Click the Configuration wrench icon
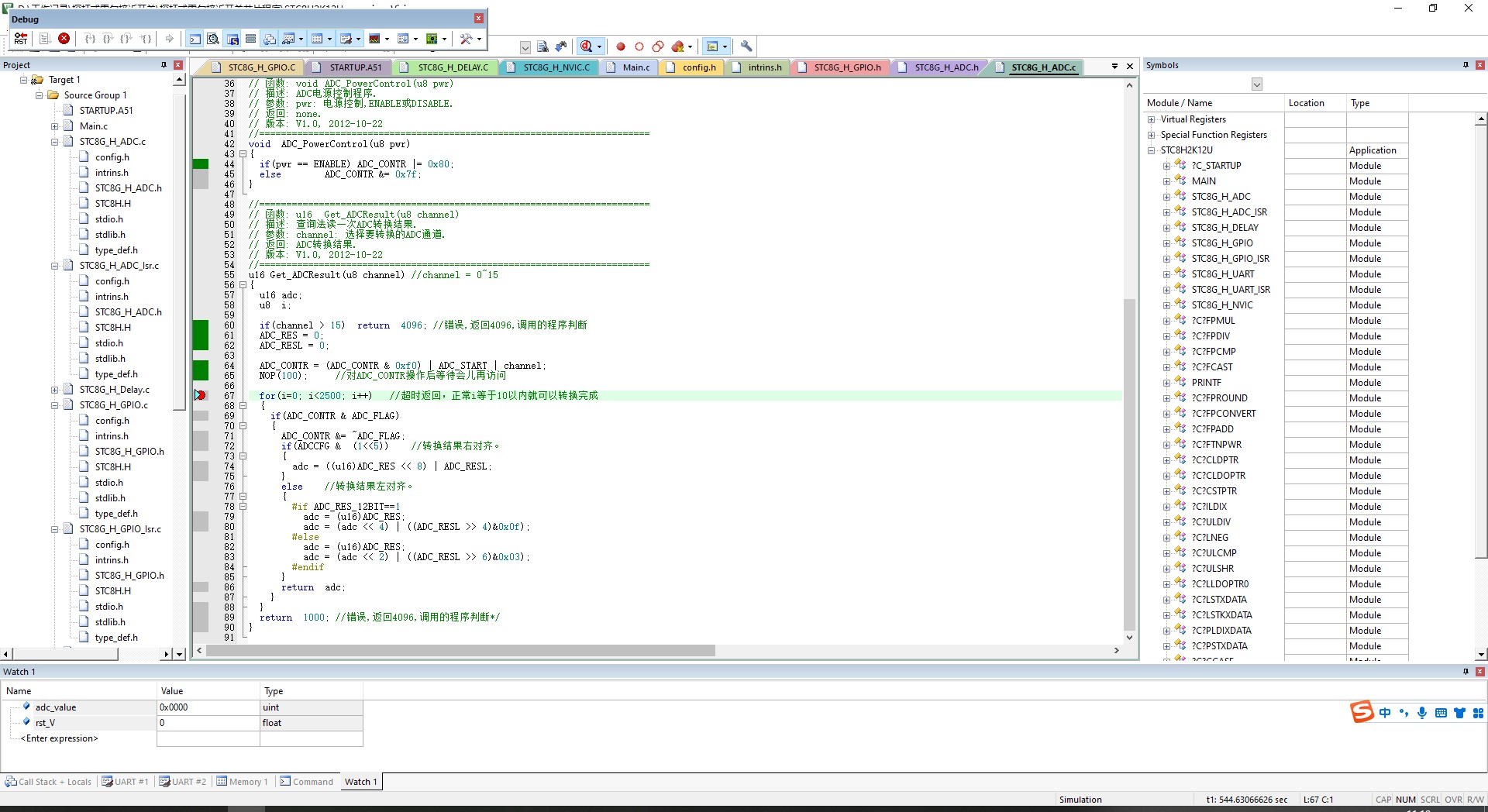This screenshot has height=812, width=1488. tap(746, 46)
